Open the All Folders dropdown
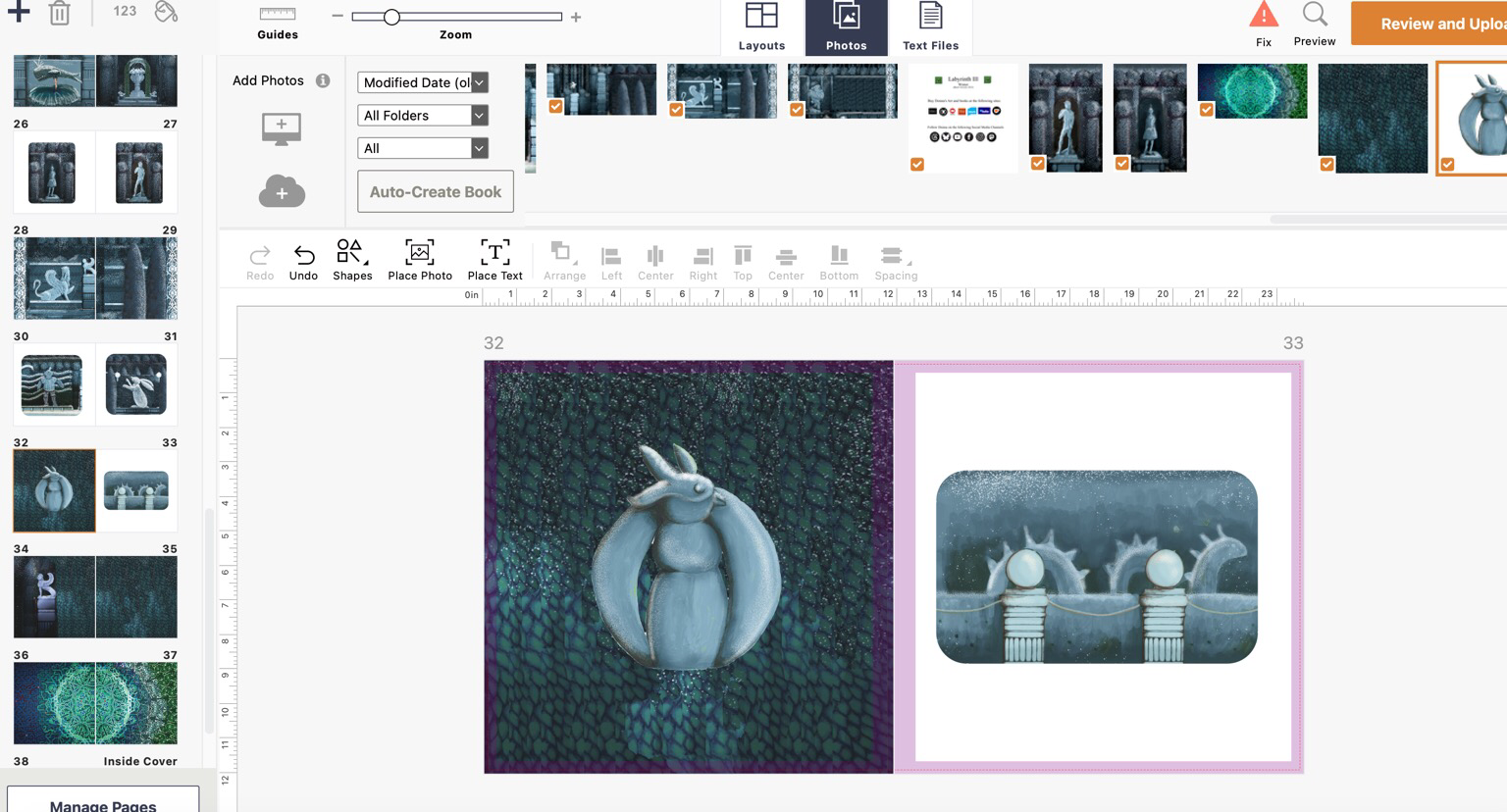Screen dimensions: 1507x812 pos(423,116)
